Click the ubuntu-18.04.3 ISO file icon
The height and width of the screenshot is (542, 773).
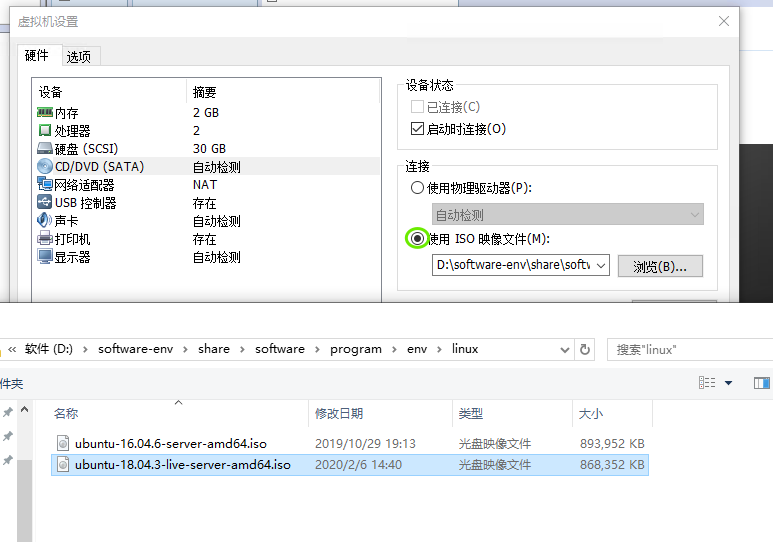tap(63, 465)
